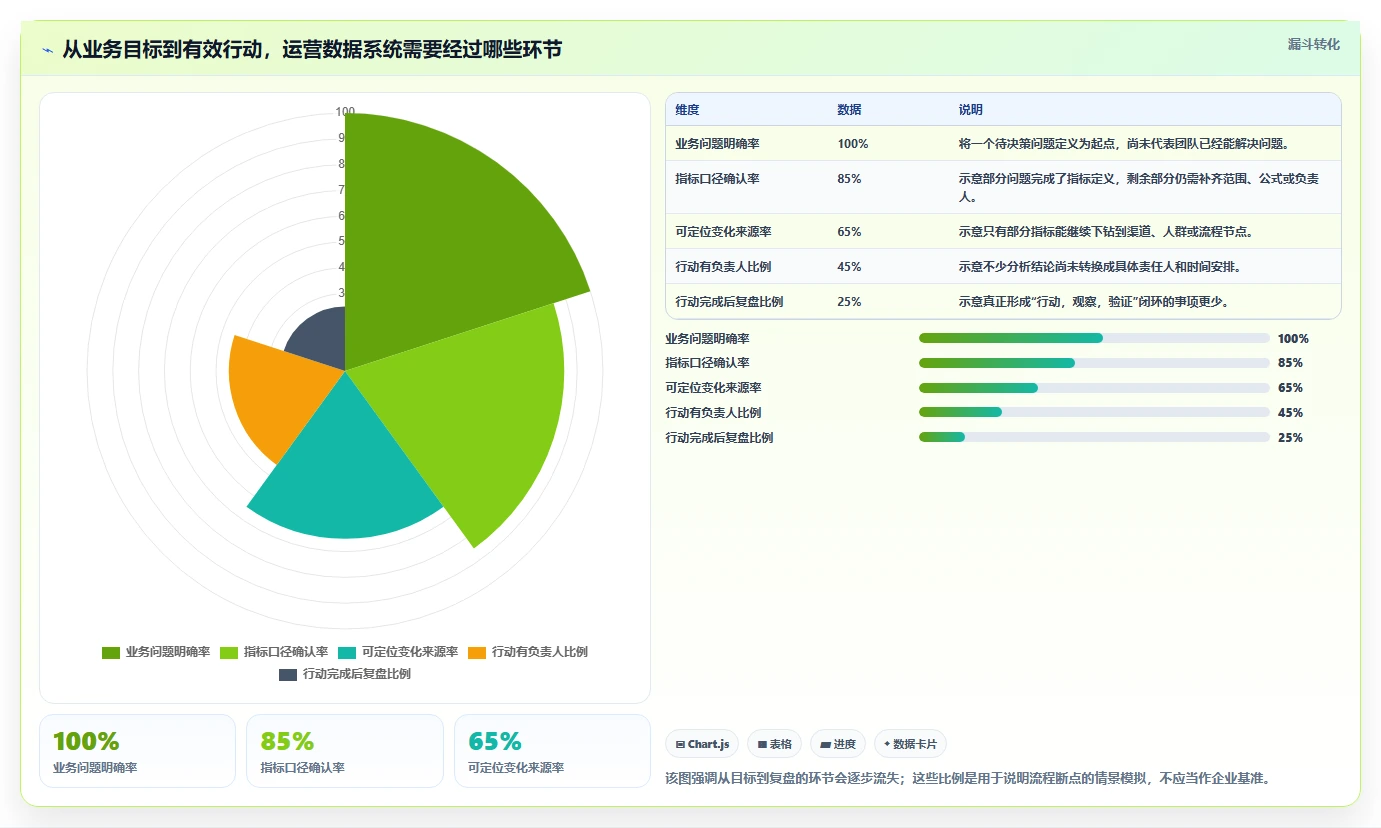Toggle the 可定位变化来源率 legend swatch
Image resolution: width=1381 pixels, height=828 pixels.
point(347,653)
